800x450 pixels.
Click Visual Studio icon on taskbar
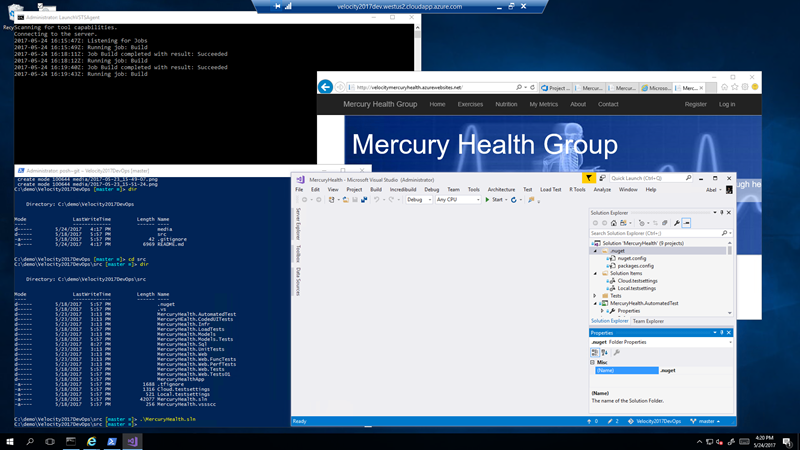coord(132,441)
